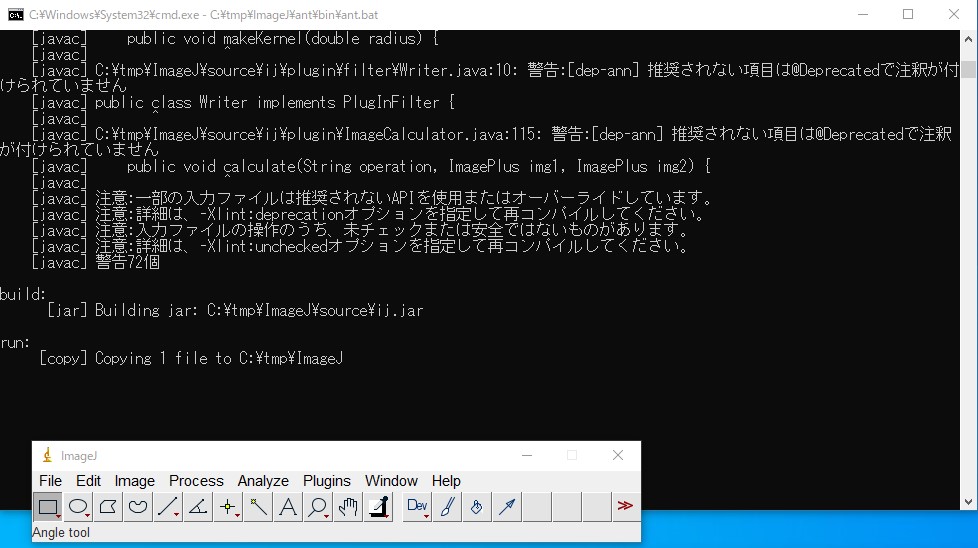This screenshot has width=978, height=548.
Task: Minimize the cmd.exe window
Action: click(863, 14)
